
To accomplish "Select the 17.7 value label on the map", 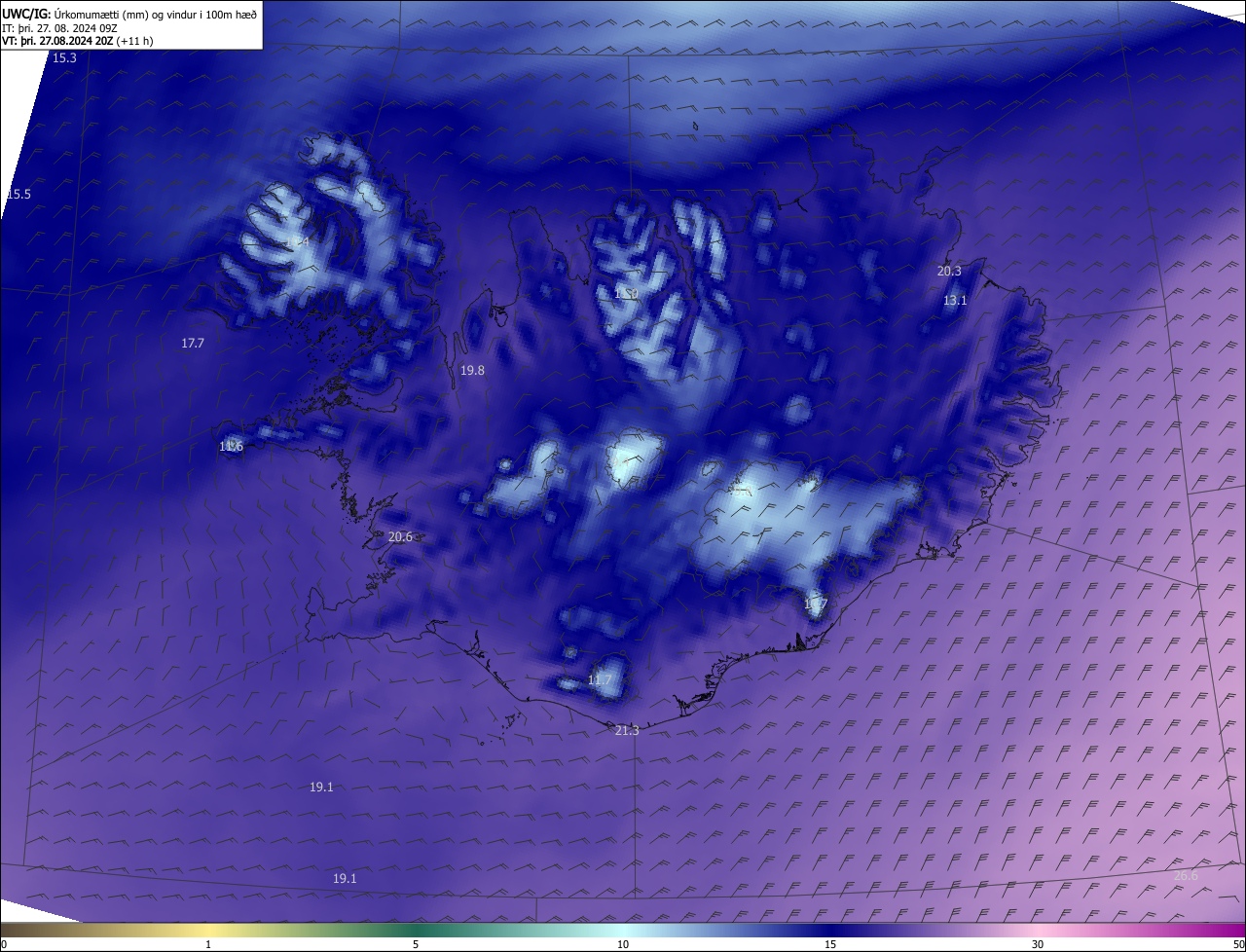I will [193, 344].
